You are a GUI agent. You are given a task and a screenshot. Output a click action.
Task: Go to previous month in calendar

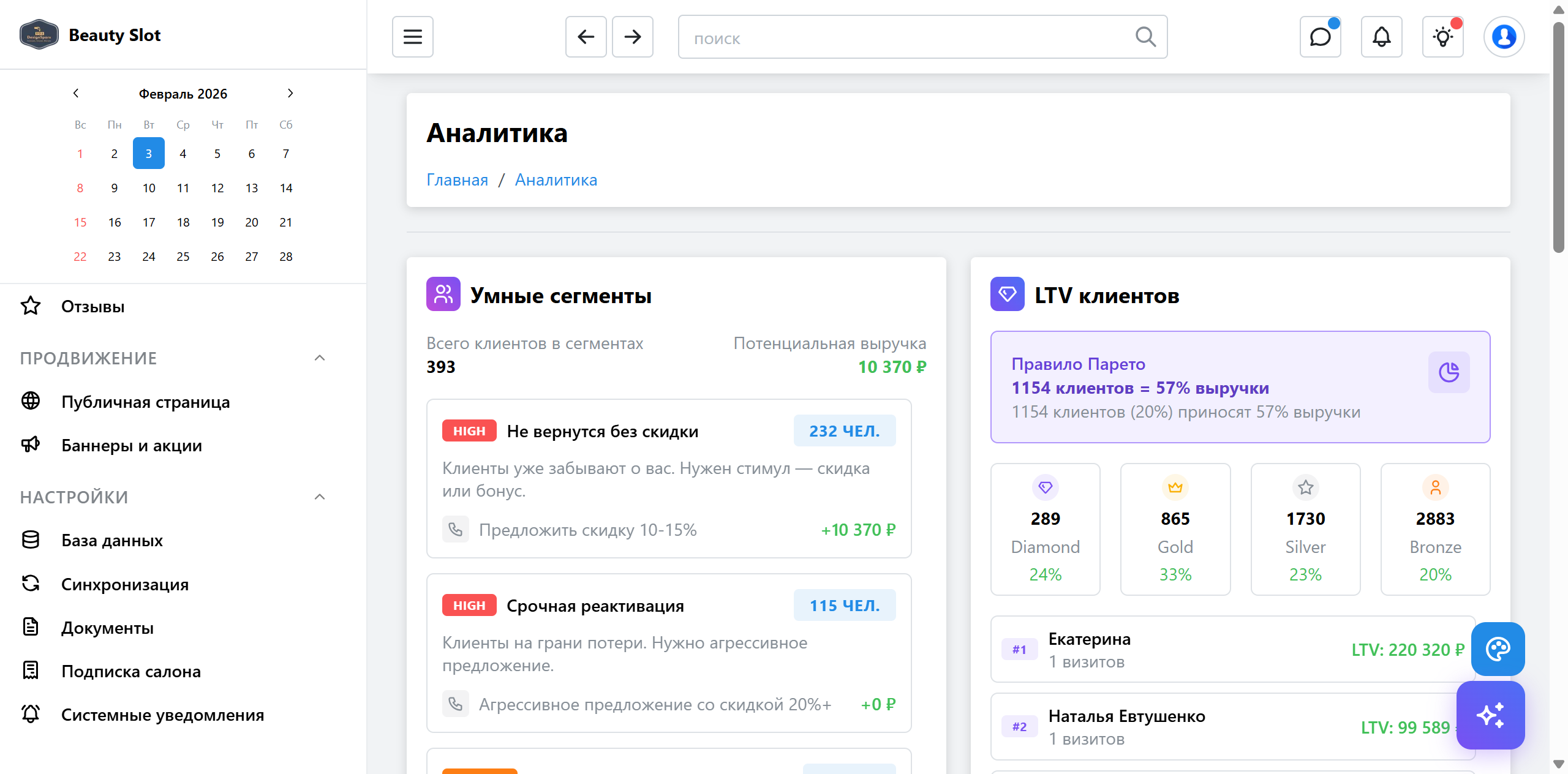76,93
